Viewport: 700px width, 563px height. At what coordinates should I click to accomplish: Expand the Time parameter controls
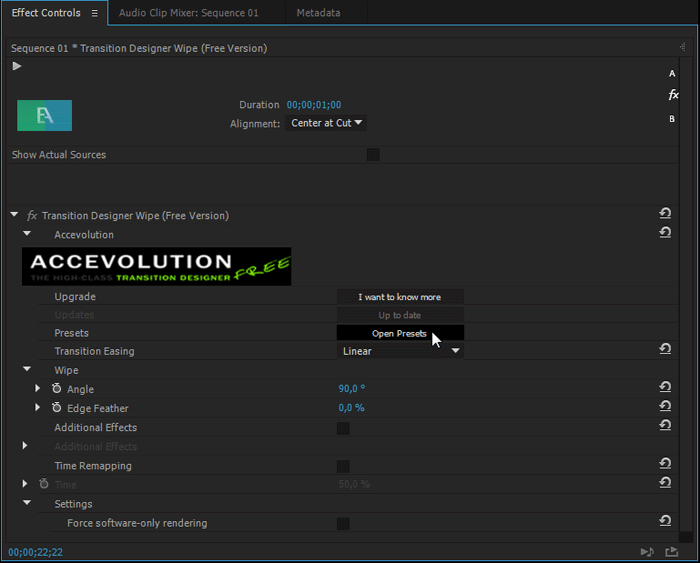(25, 484)
